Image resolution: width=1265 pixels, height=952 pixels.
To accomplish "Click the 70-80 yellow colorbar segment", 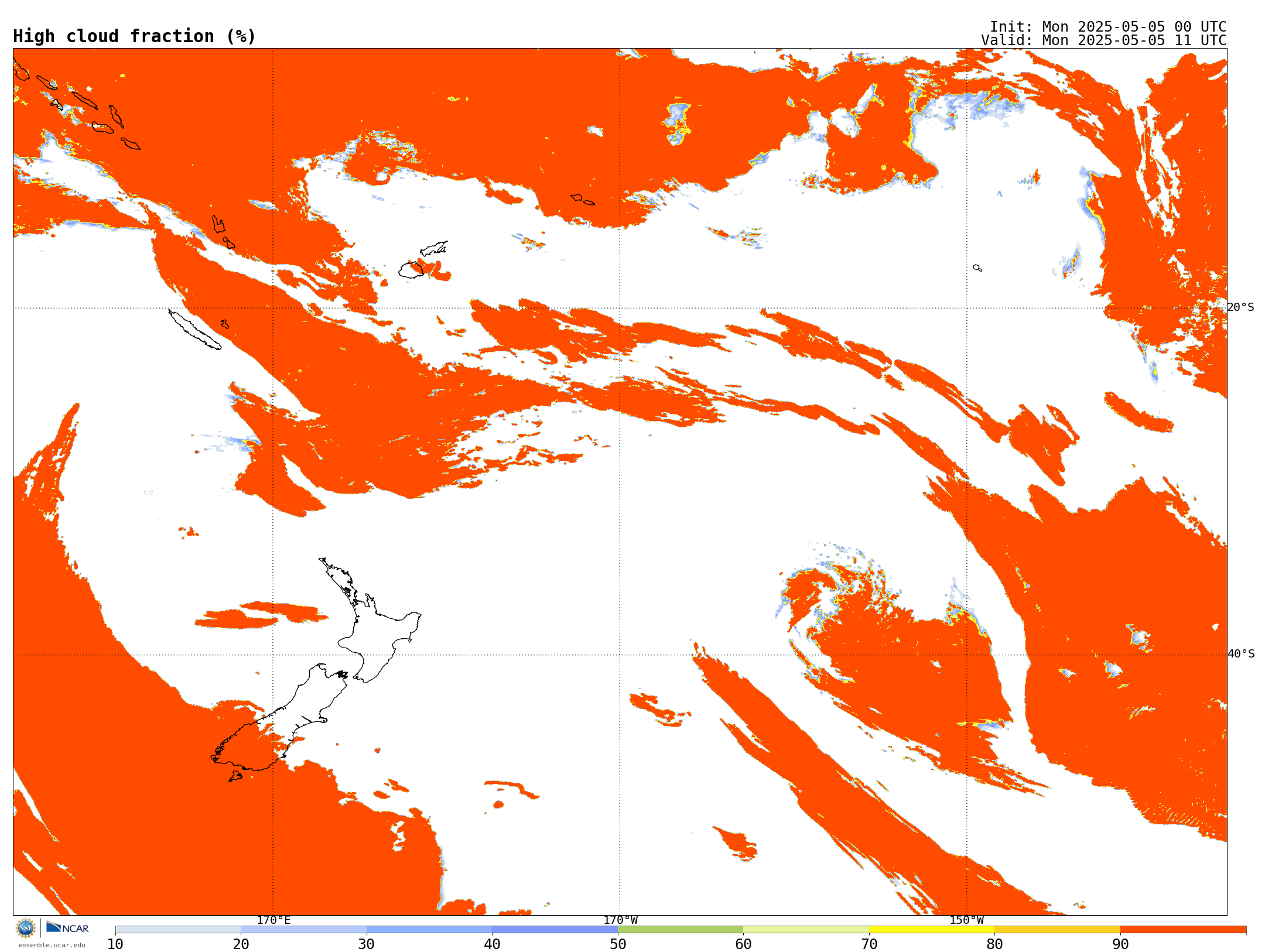I will click(x=932, y=929).
